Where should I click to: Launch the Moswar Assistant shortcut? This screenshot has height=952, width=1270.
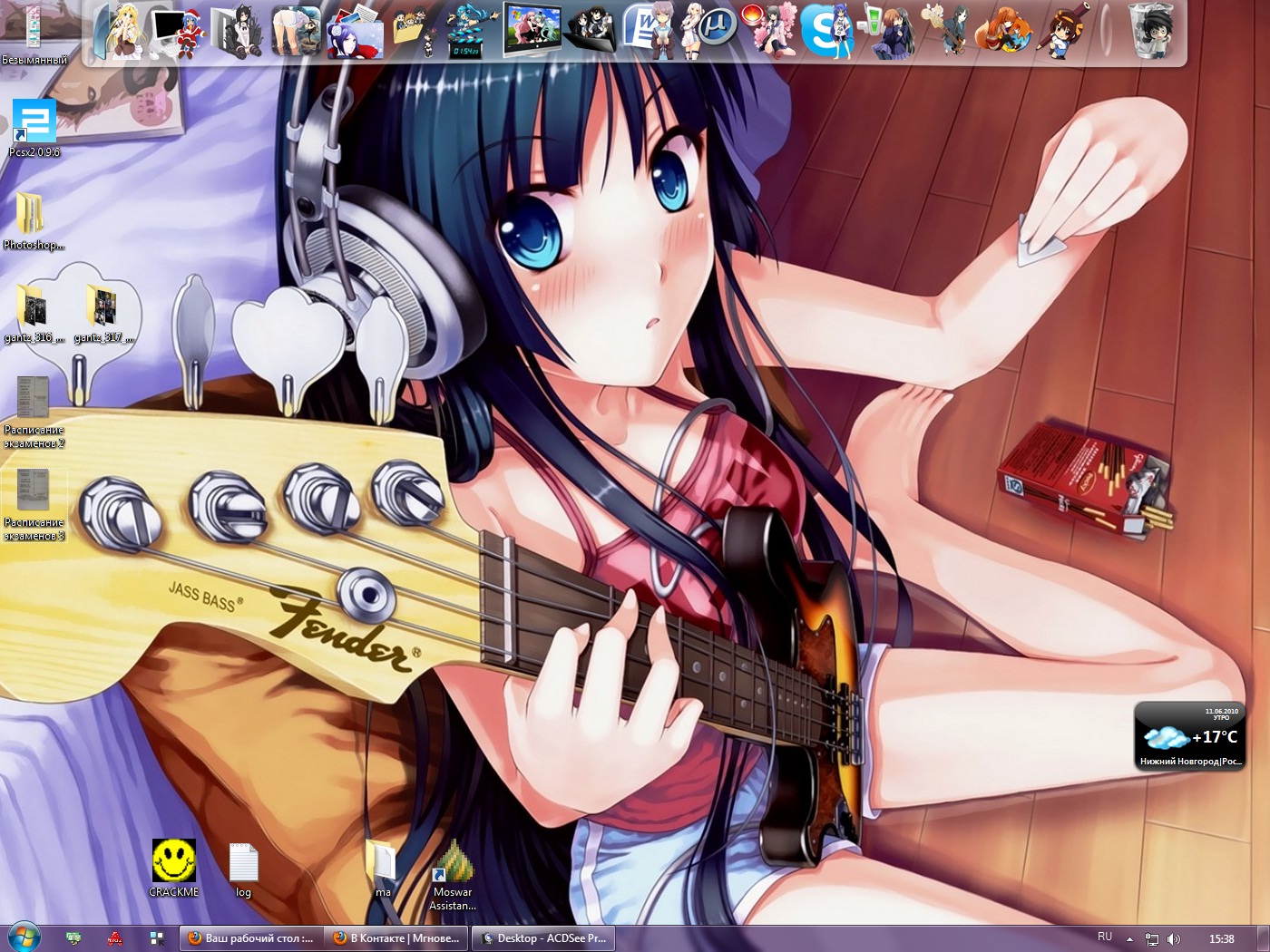click(453, 875)
